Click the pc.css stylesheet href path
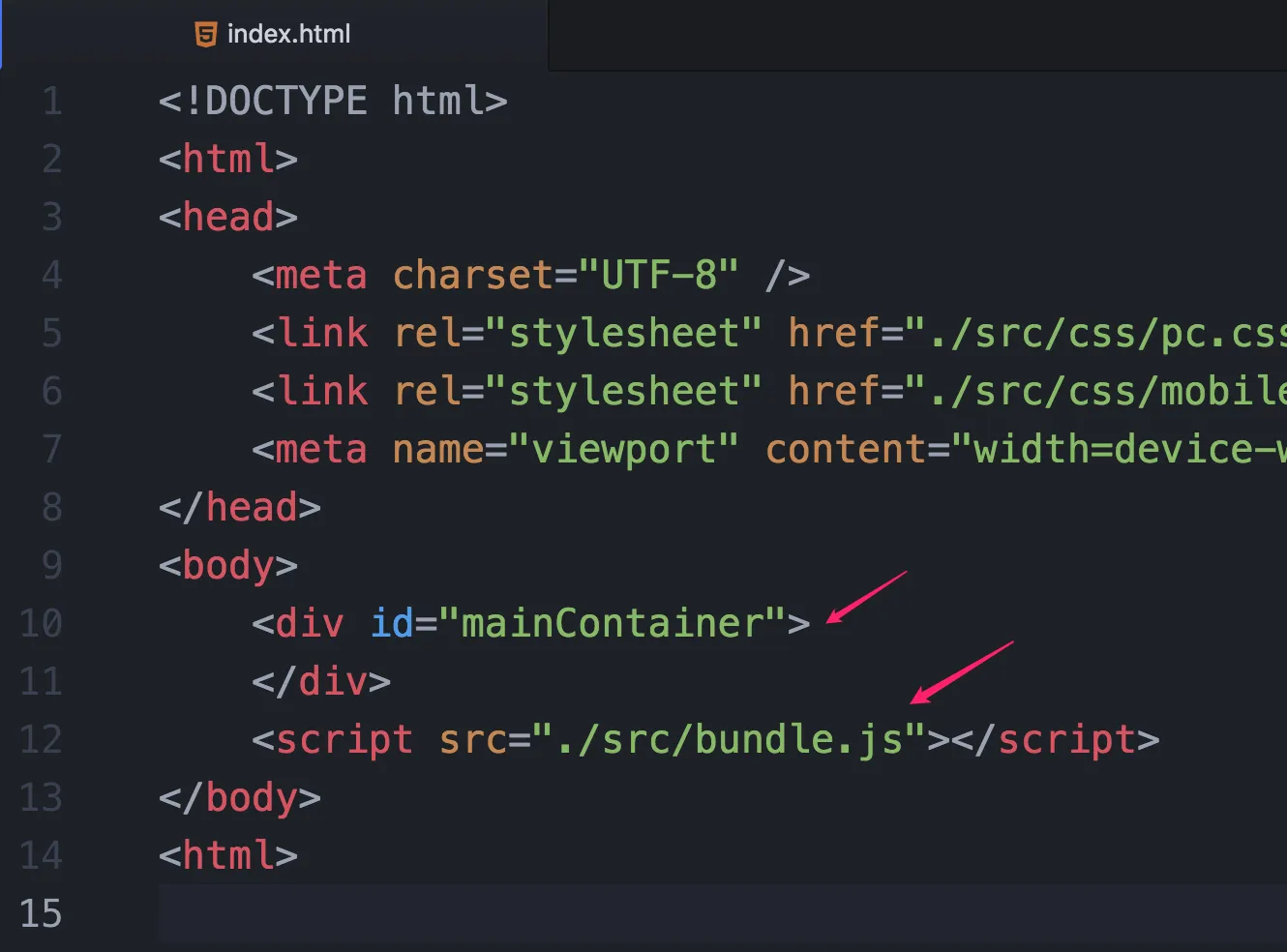The width and height of the screenshot is (1287, 952). point(1103,334)
